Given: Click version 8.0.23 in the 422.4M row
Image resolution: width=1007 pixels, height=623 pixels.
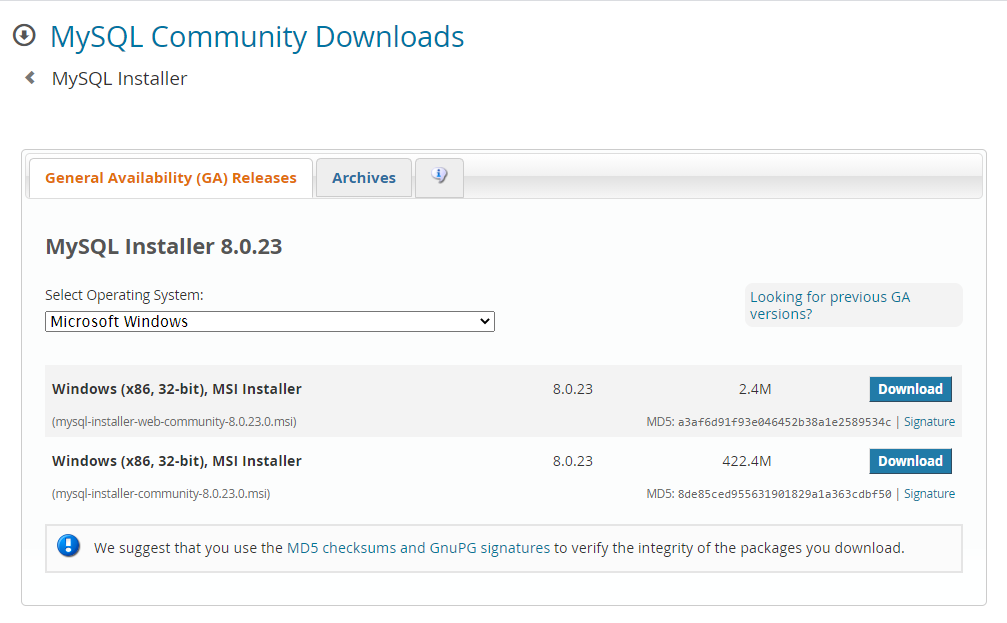Looking at the screenshot, I should tap(573, 461).
